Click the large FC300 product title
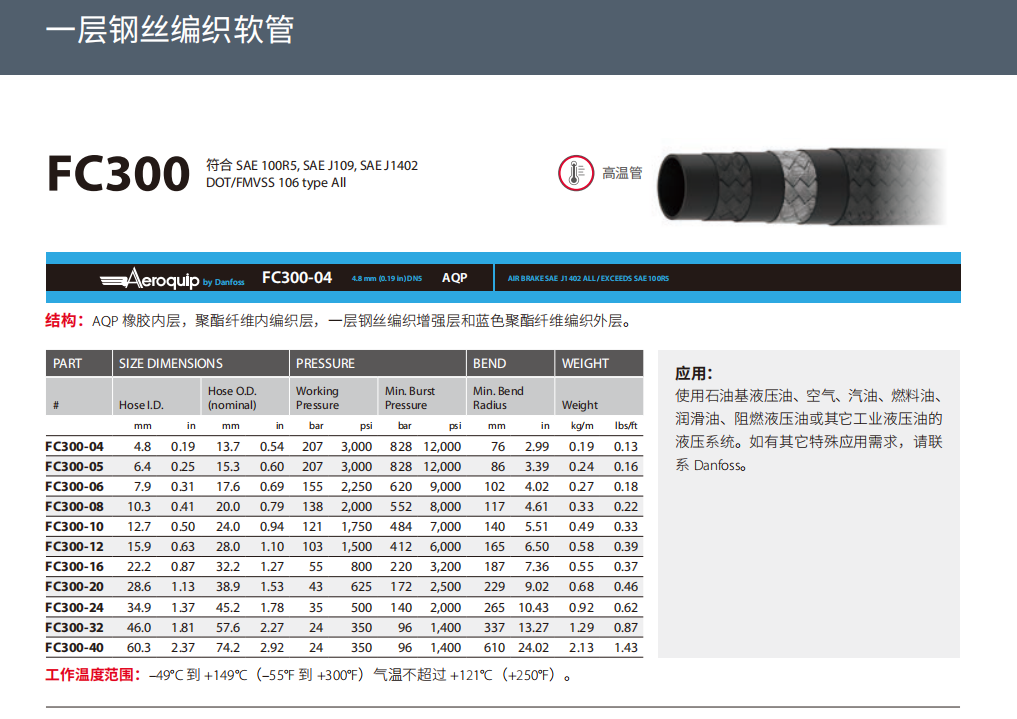 point(118,173)
